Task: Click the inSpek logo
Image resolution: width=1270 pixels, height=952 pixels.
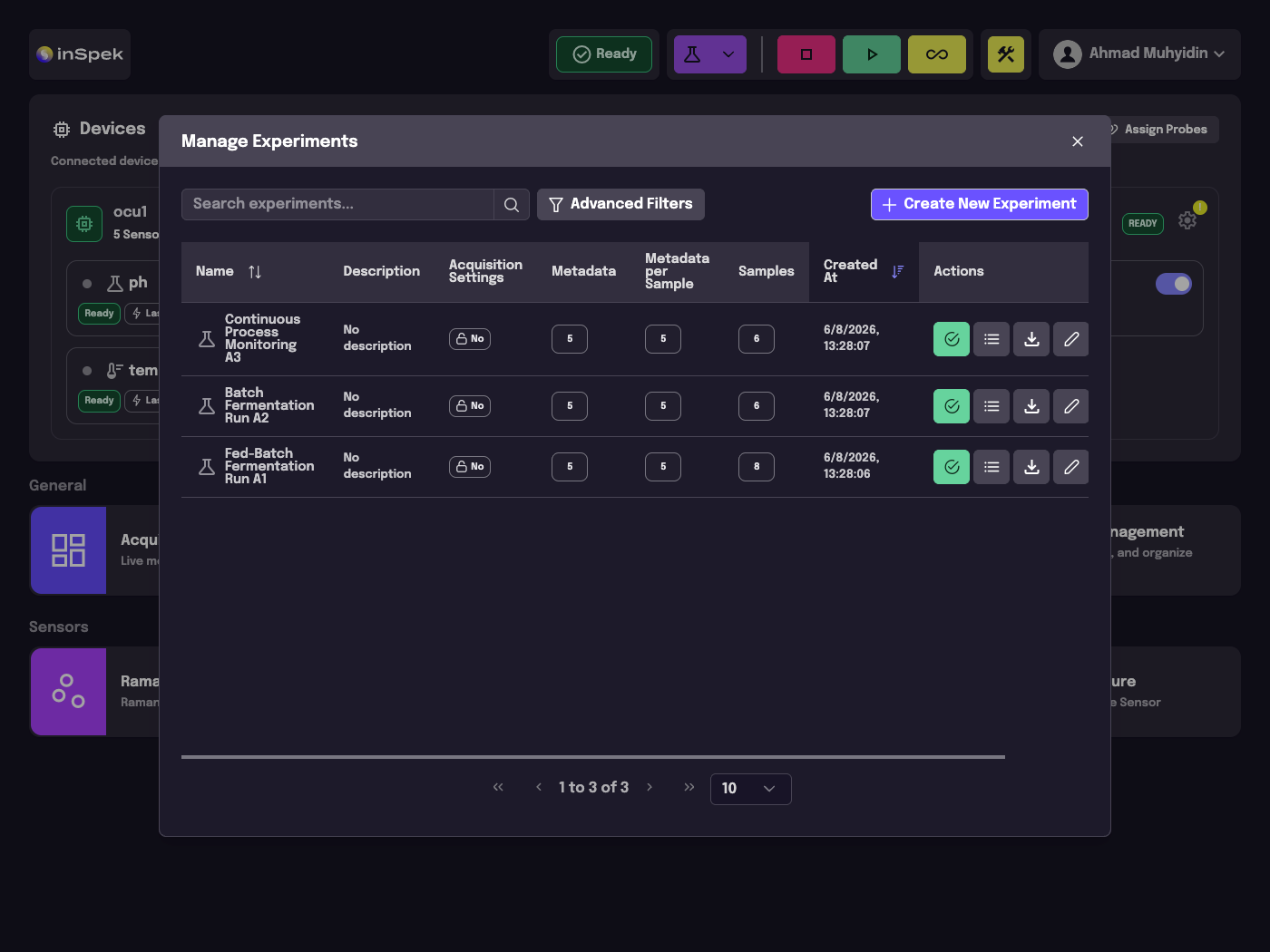Action: [x=80, y=54]
